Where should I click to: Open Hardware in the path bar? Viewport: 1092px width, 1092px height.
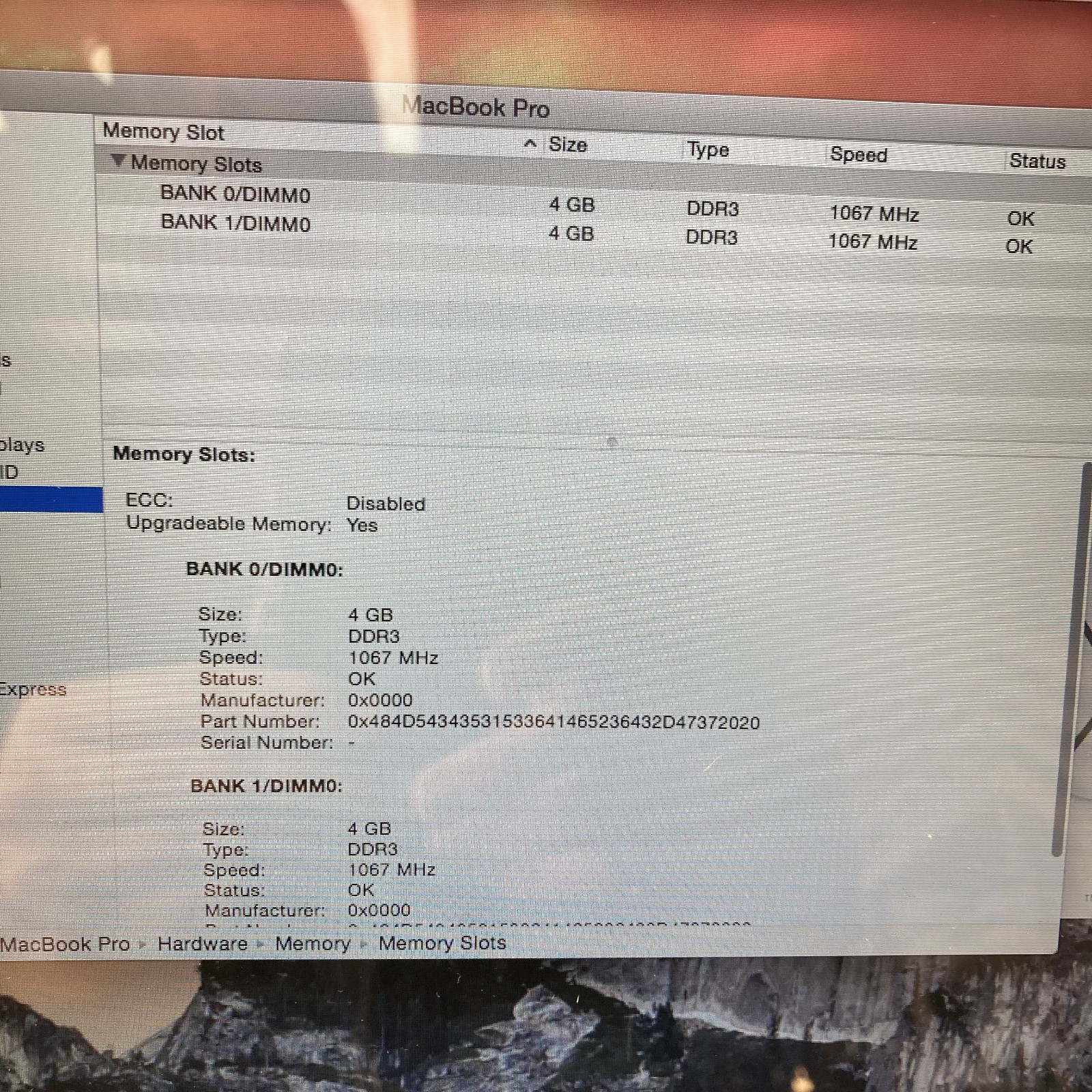(x=202, y=944)
